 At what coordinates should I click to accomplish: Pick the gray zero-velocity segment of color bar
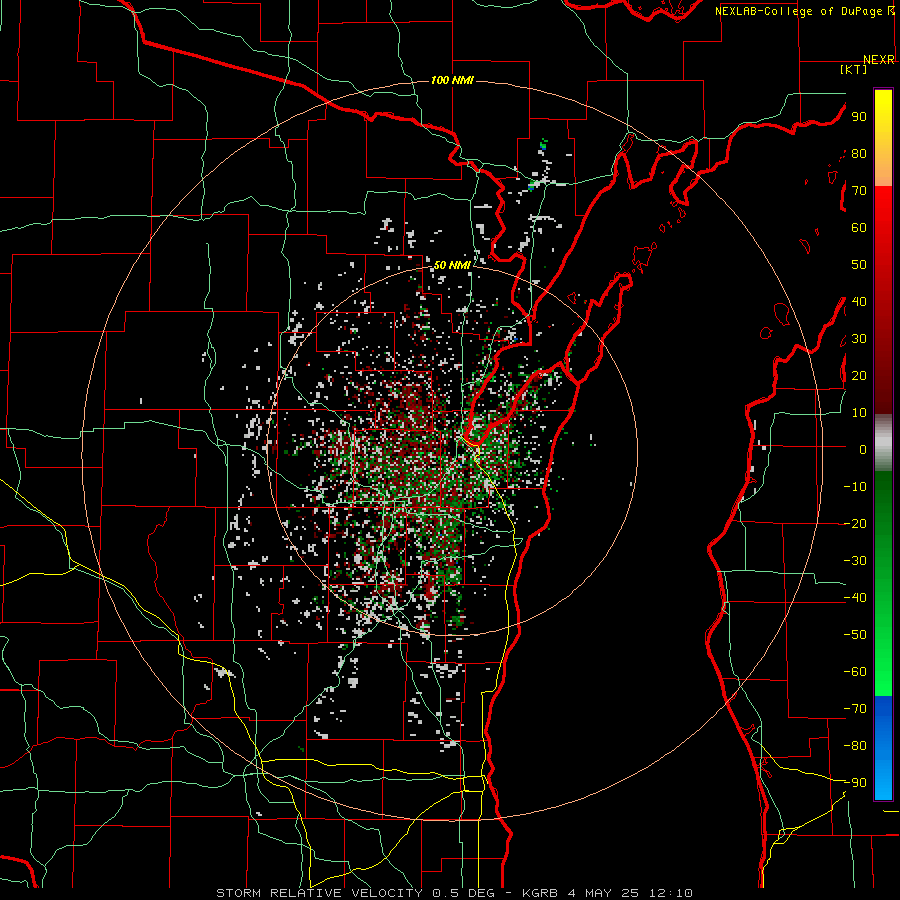[x=883, y=443]
